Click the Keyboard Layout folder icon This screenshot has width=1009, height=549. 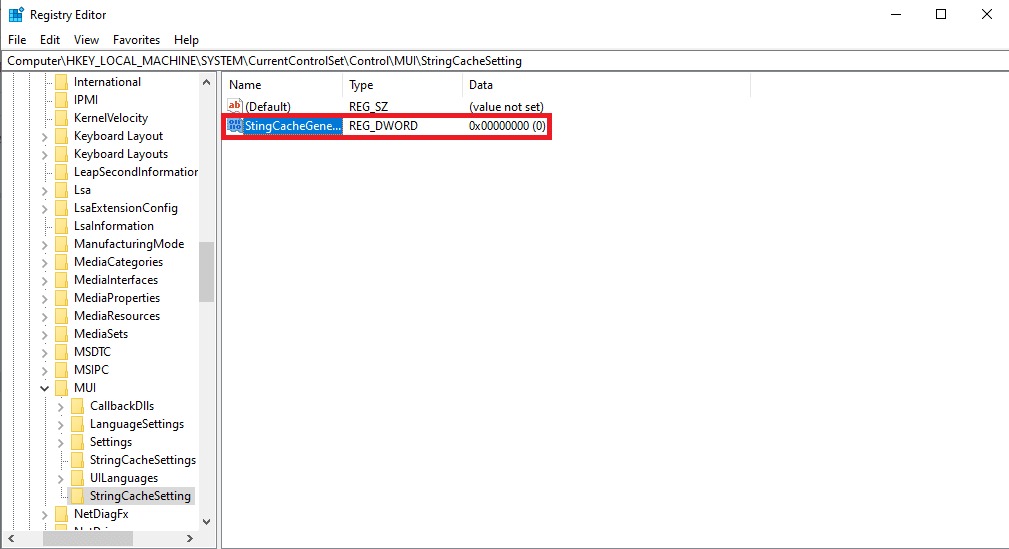click(62, 136)
